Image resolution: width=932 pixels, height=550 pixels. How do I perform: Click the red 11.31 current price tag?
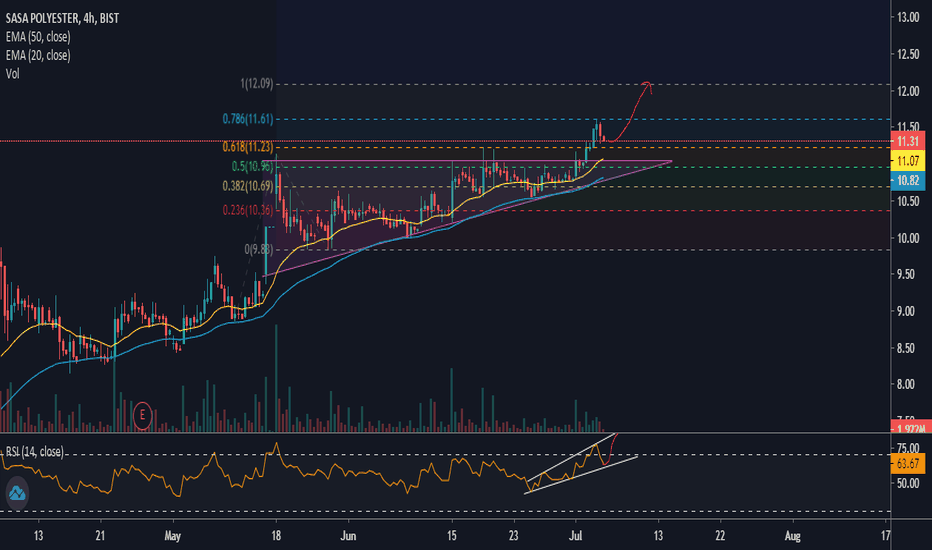908,142
